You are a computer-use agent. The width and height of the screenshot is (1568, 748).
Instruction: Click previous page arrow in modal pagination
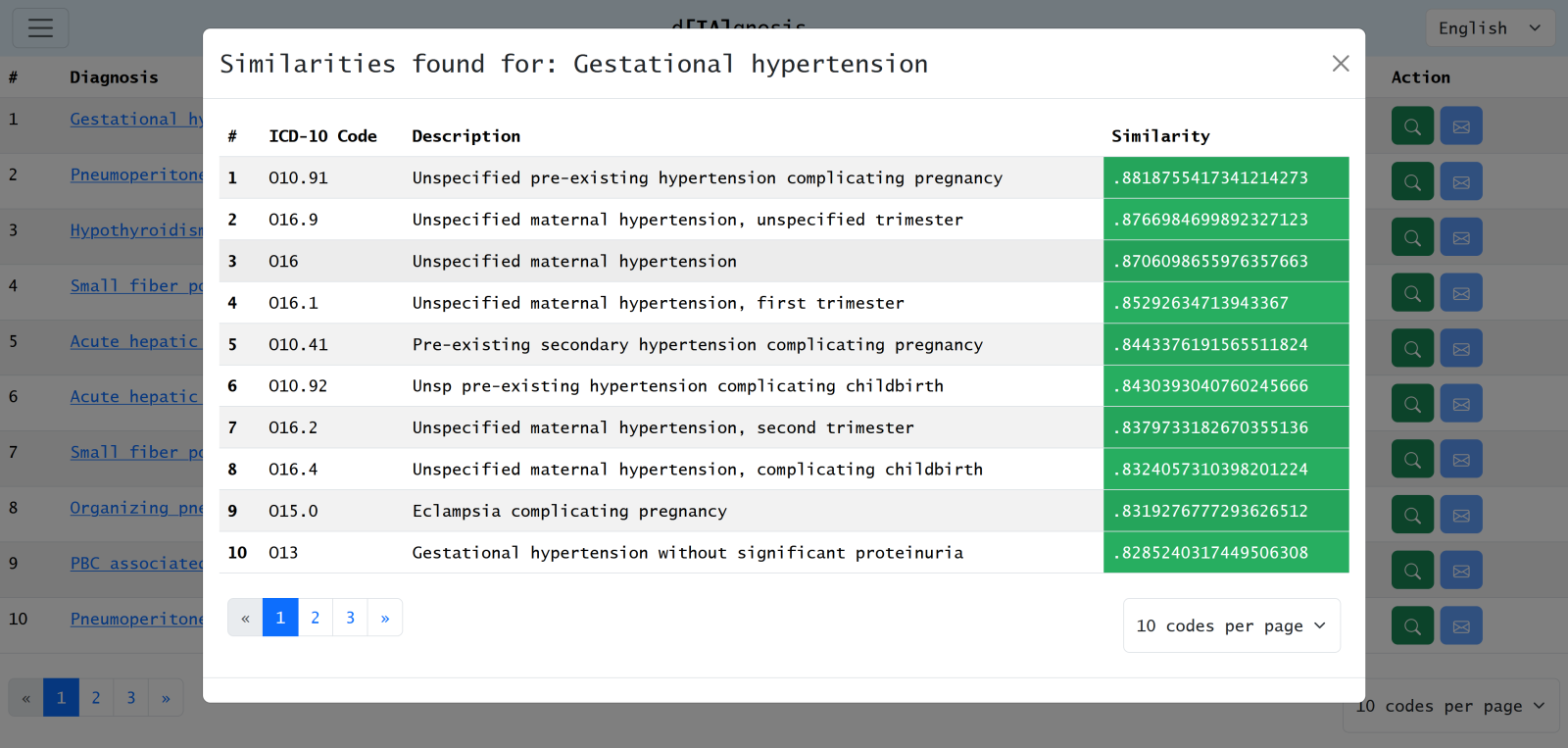pyautogui.click(x=245, y=618)
